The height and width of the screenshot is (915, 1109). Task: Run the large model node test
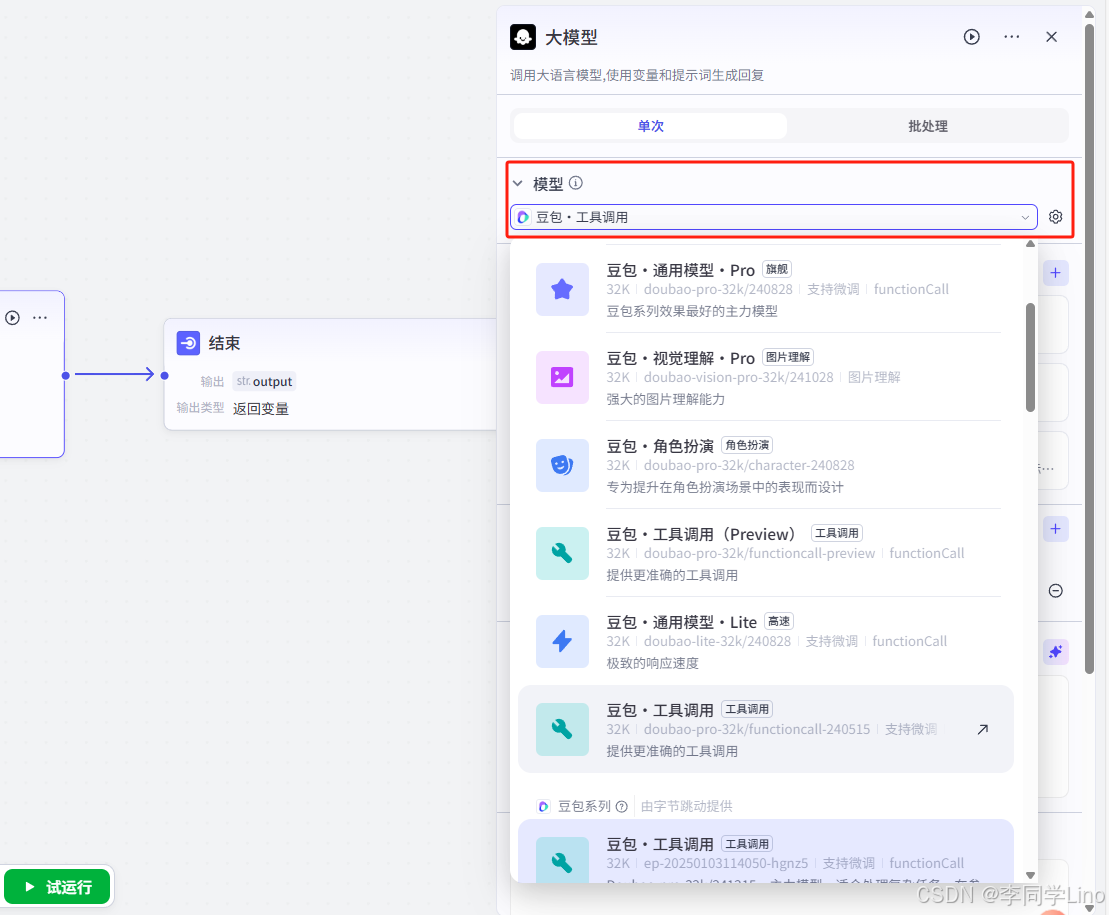[x=971, y=37]
